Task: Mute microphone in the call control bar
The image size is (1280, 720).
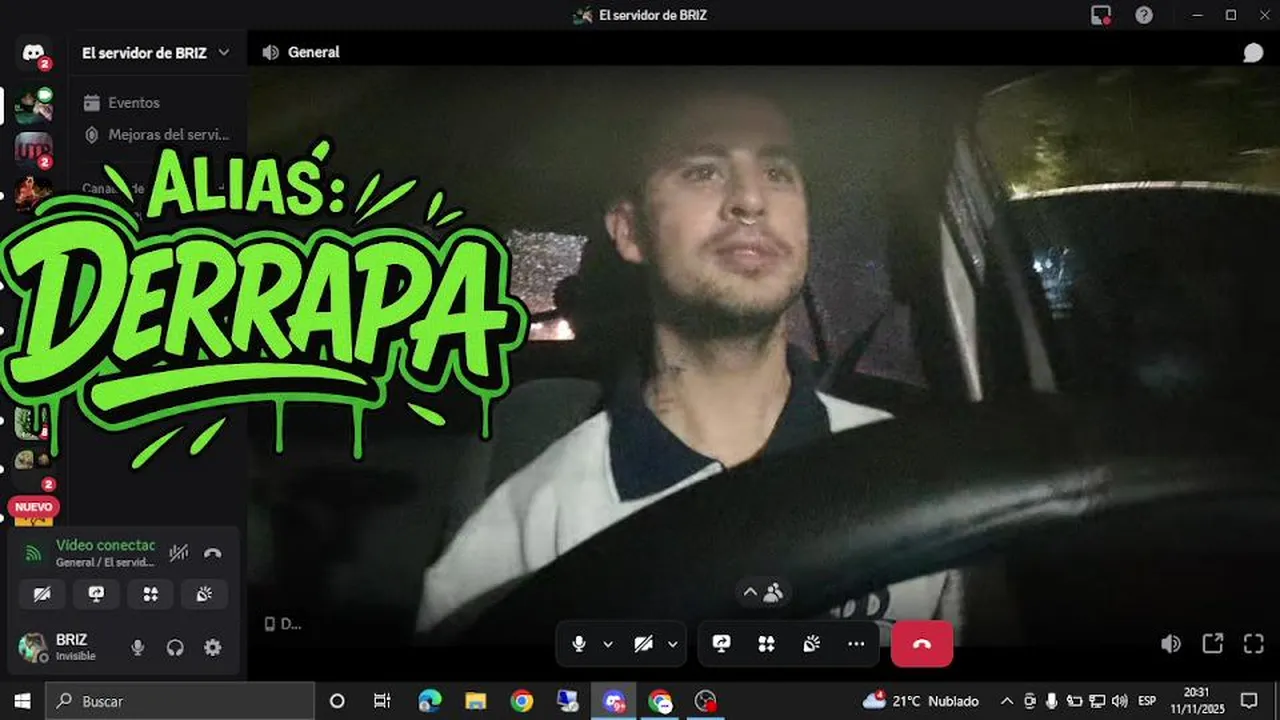Action: tap(579, 644)
